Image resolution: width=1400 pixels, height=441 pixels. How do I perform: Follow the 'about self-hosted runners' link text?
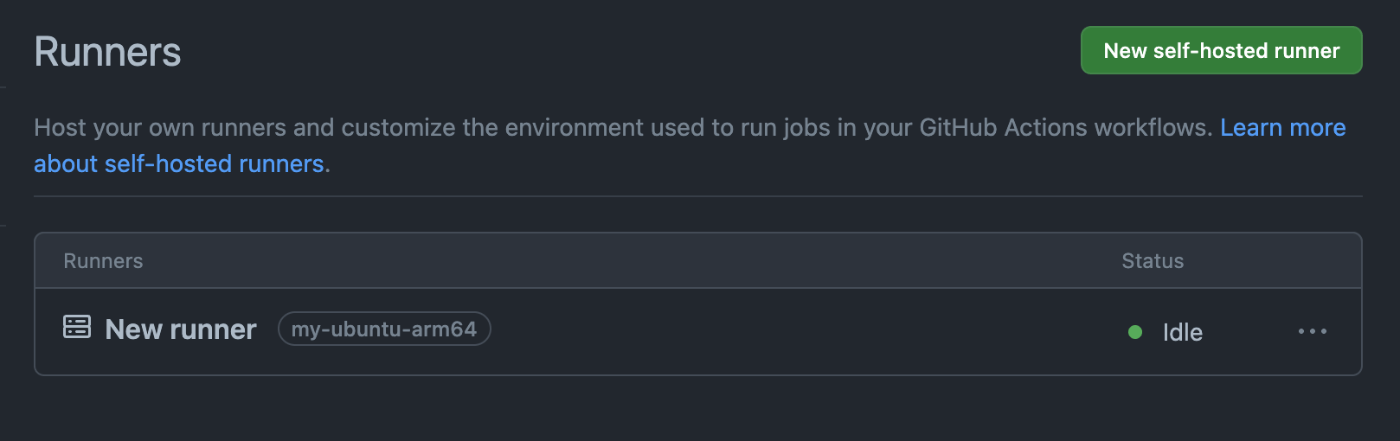pos(179,163)
